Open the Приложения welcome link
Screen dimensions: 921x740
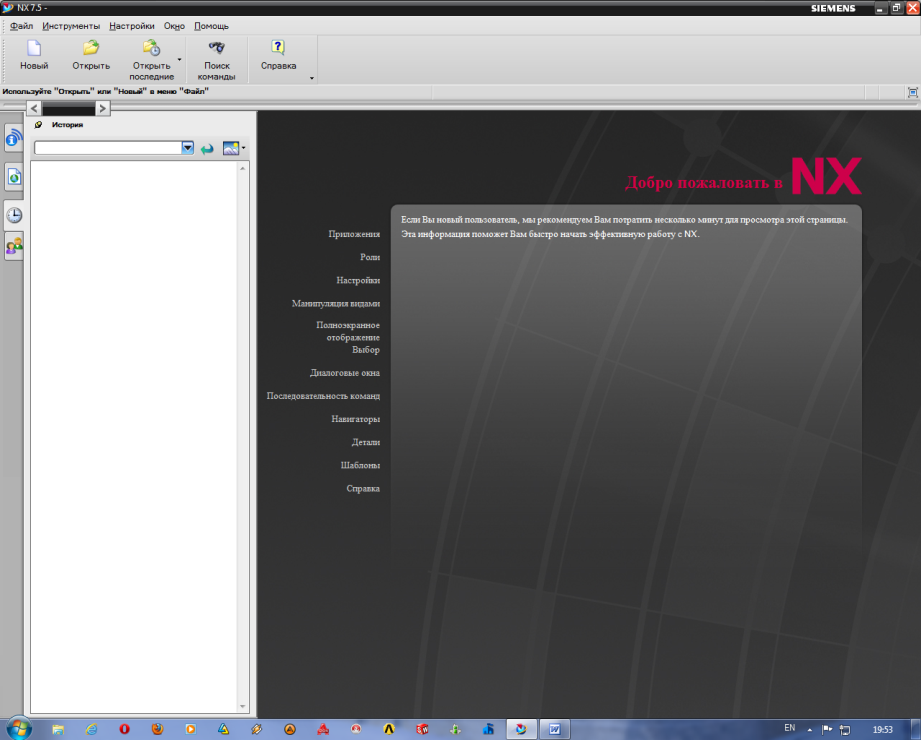[354, 234]
